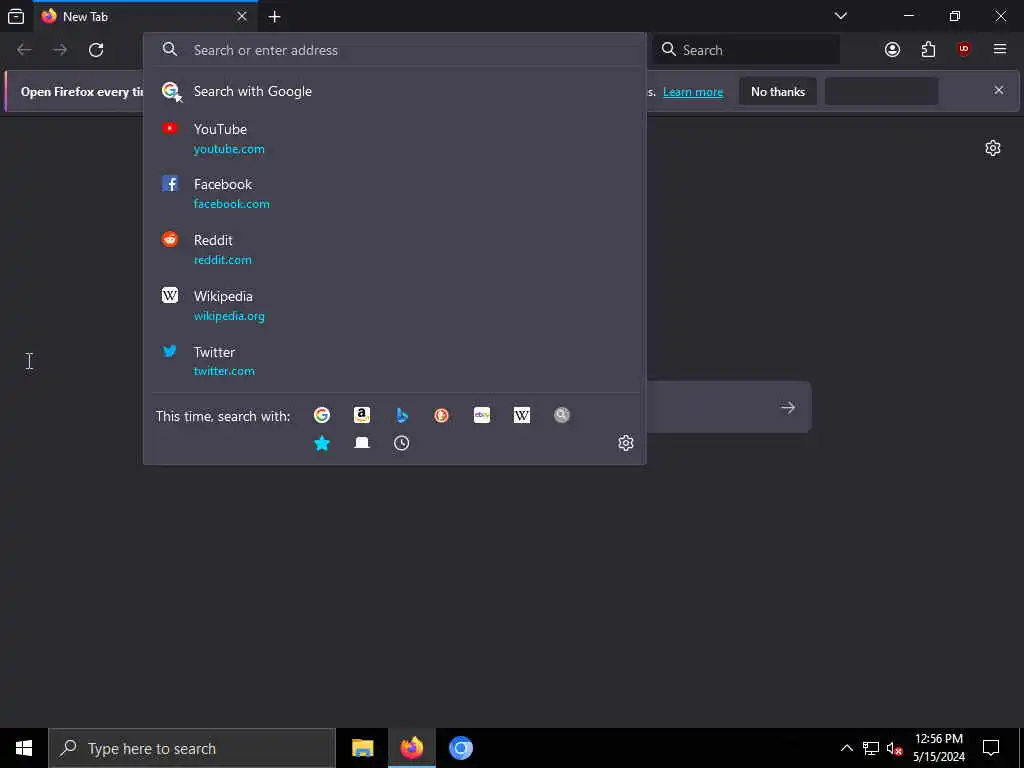
Task: Click the Windows Type here to search box
Action: click(192, 748)
